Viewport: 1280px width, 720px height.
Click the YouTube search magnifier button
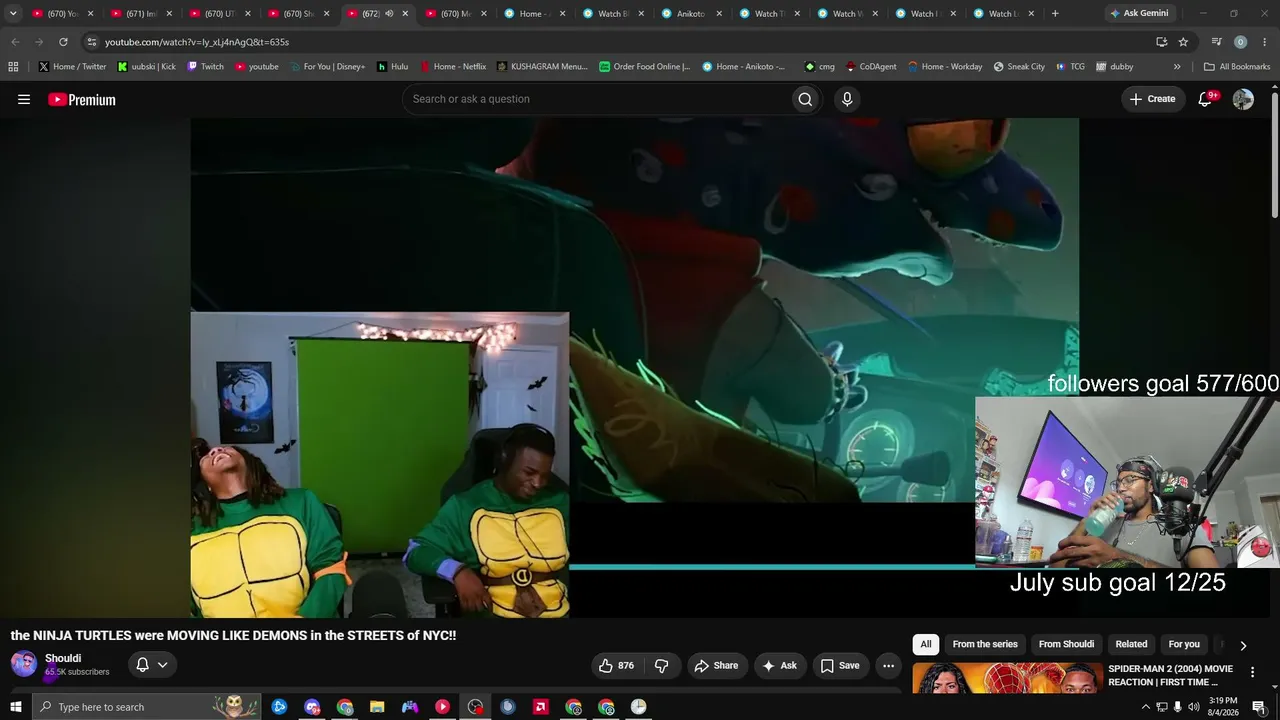coord(805,99)
